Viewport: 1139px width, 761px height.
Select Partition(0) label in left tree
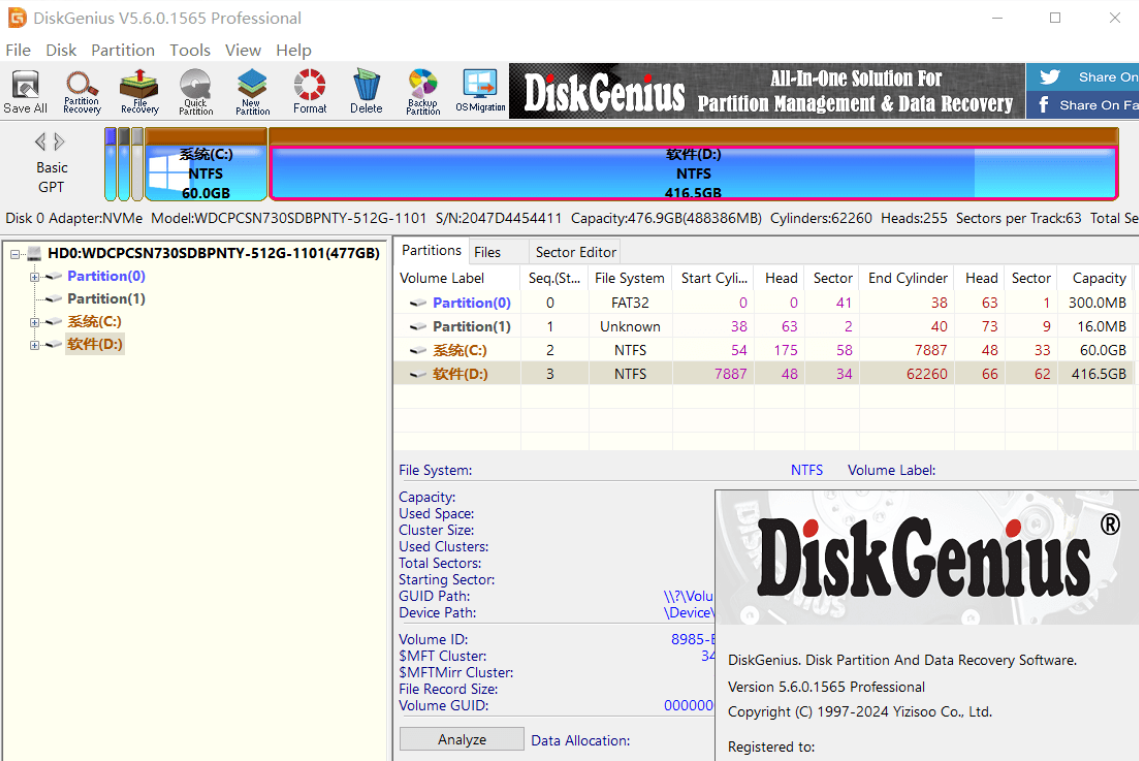106,276
